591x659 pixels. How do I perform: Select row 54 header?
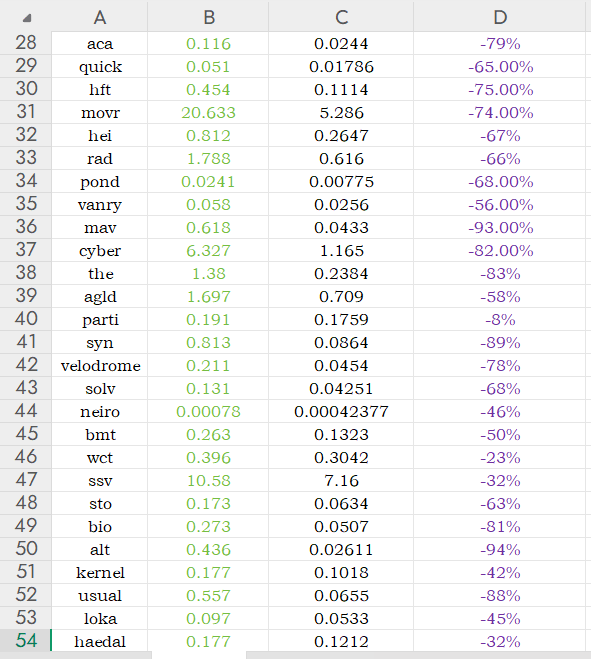(x=26, y=641)
